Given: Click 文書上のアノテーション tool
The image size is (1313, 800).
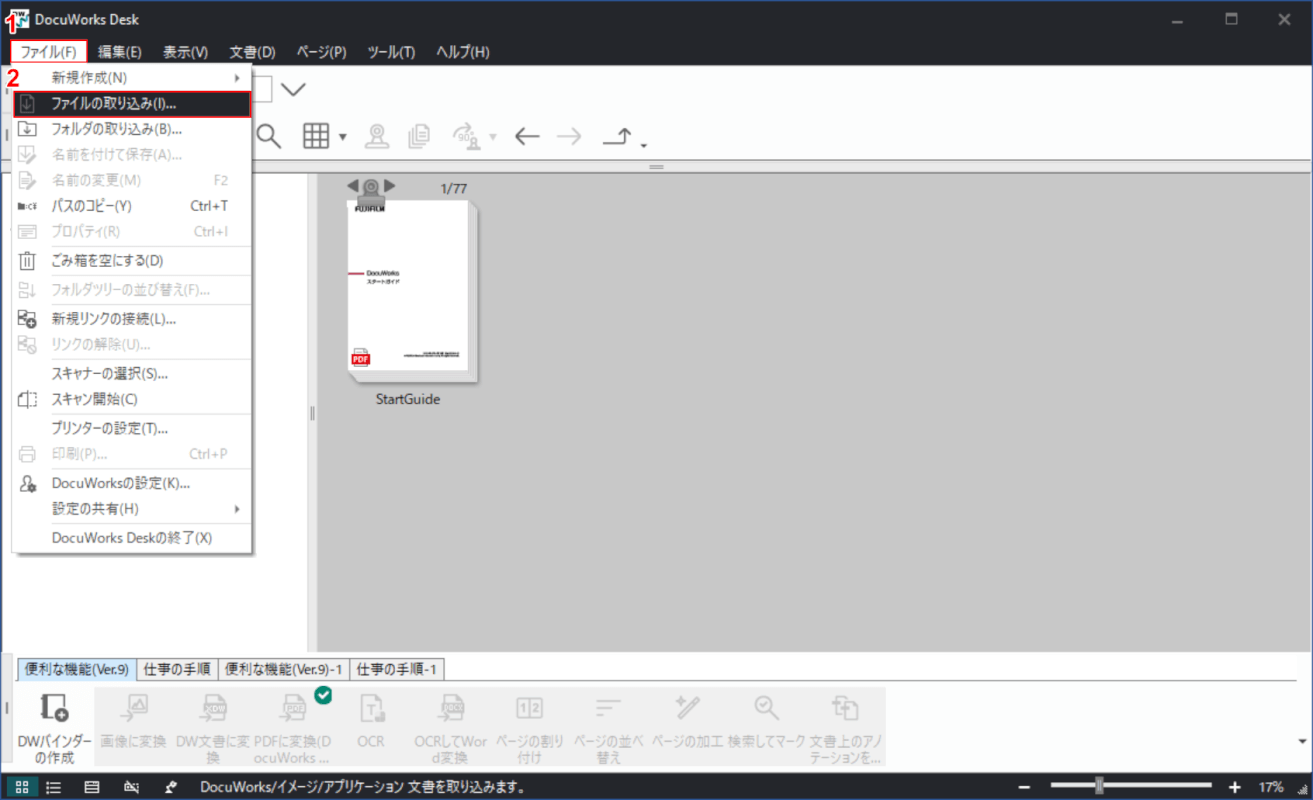Looking at the screenshot, I should coord(846,727).
